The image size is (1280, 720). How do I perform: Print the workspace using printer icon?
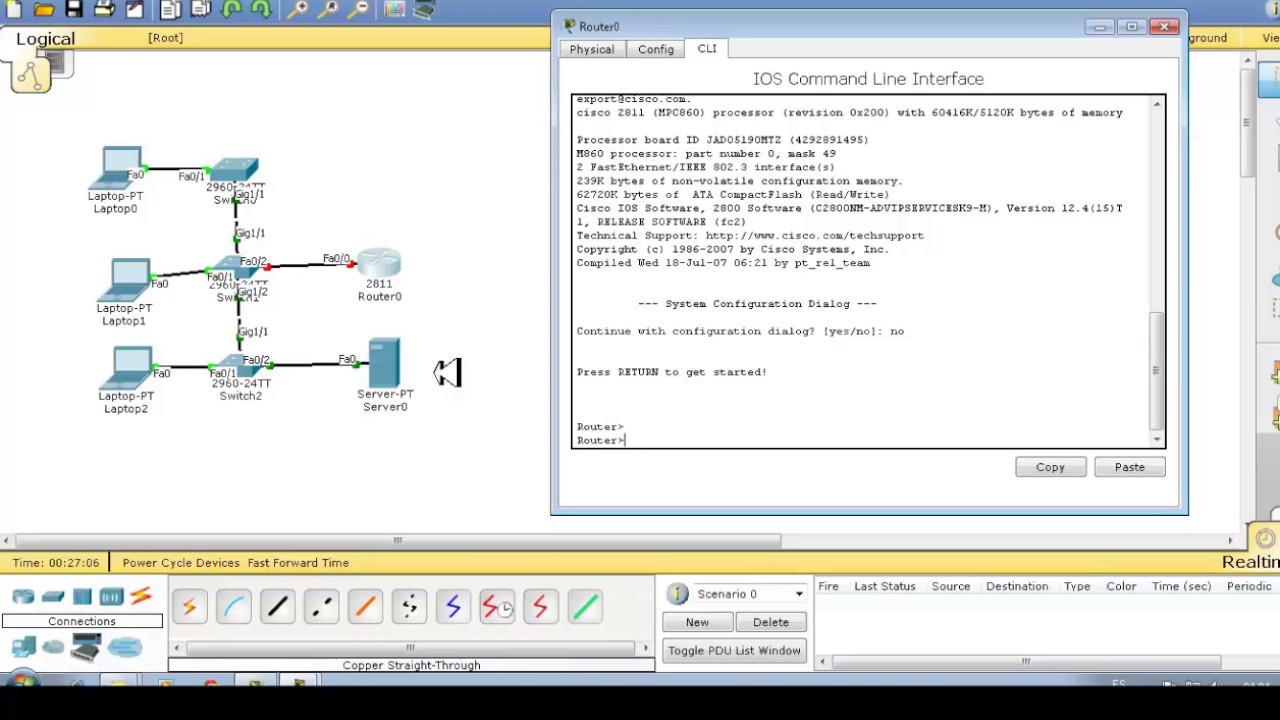(104, 9)
